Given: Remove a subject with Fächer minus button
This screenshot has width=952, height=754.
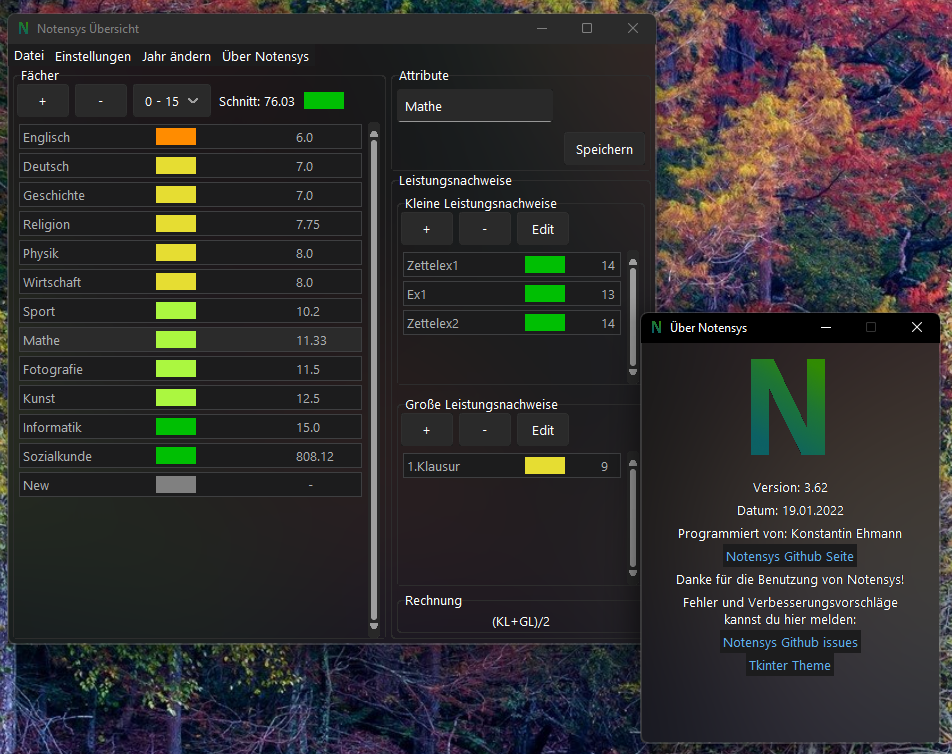Looking at the screenshot, I should tap(101, 101).
